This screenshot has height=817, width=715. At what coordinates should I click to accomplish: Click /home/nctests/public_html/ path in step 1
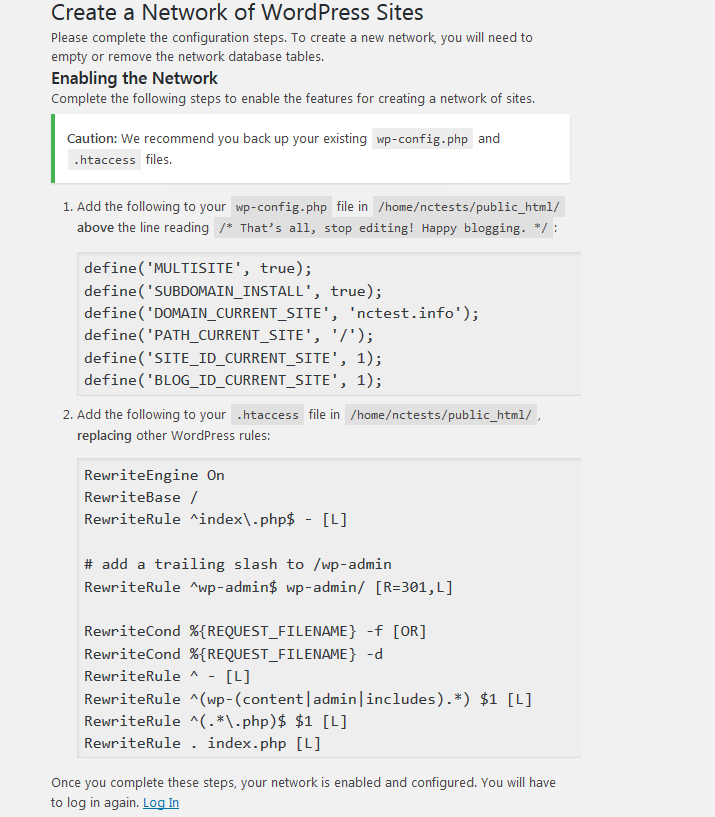point(469,207)
